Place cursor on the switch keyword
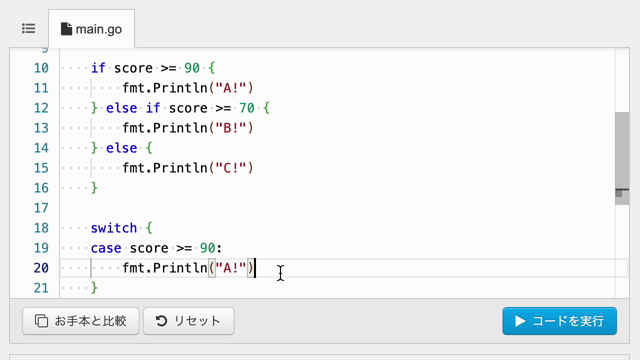 pyautogui.click(x=114, y=228)
